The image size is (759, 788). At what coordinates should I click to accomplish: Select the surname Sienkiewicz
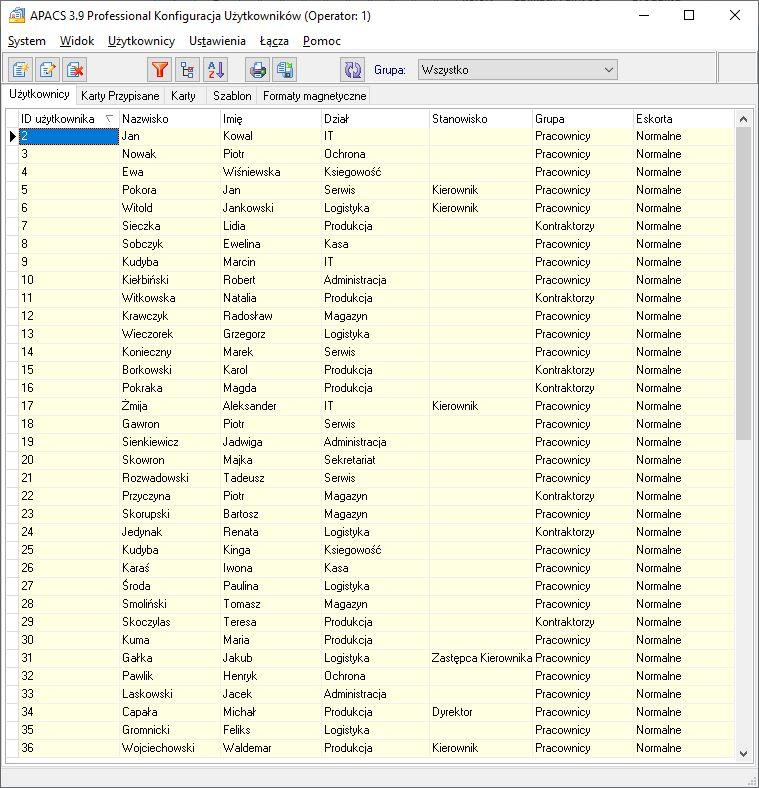click(x=150, y=442)
